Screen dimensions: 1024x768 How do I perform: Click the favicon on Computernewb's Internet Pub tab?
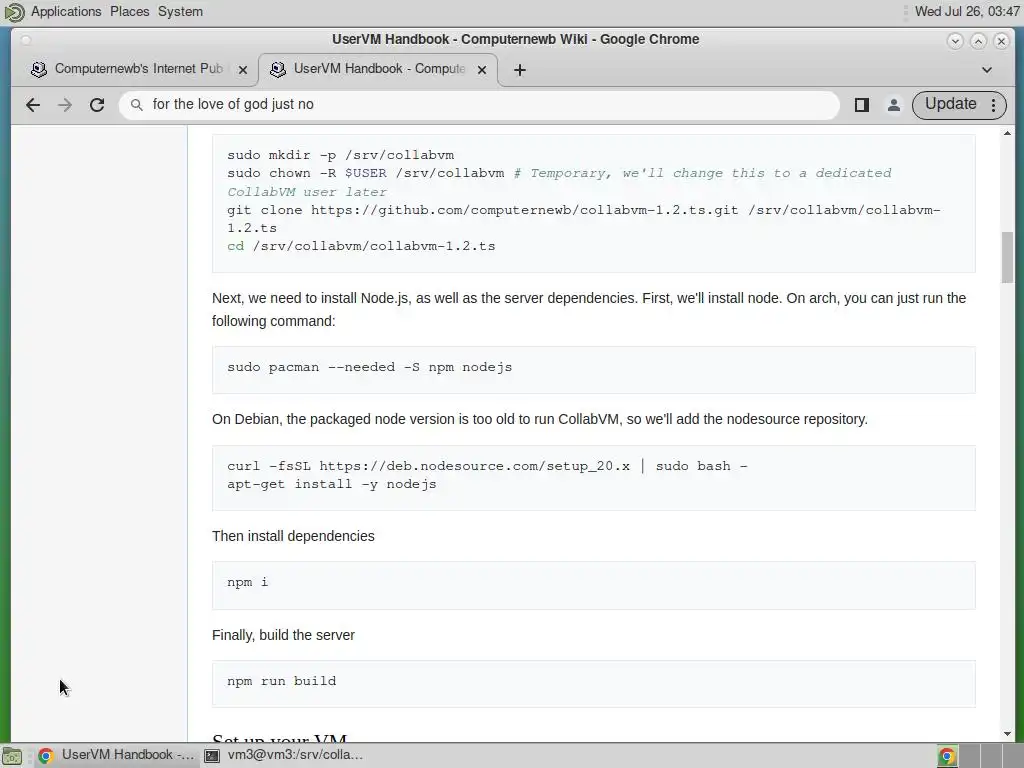[39, 69]
